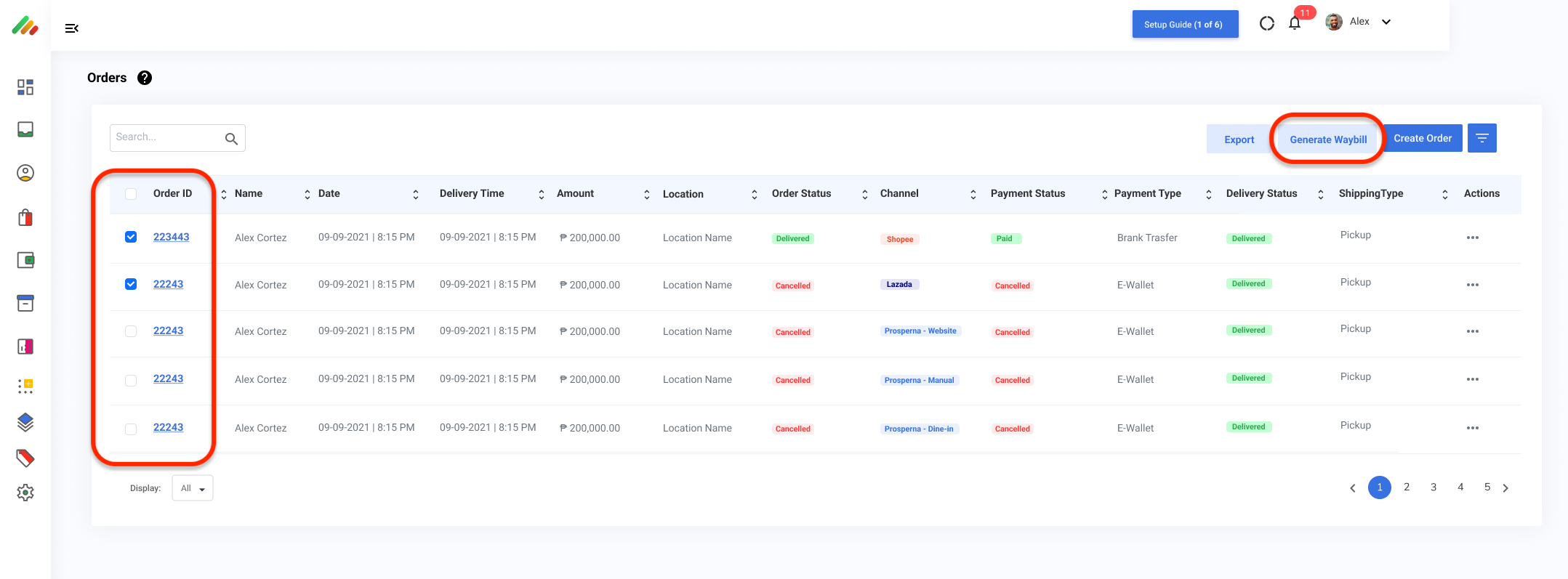
Task: Go to page 3 of orders
Action: [x=1433, y=487]
